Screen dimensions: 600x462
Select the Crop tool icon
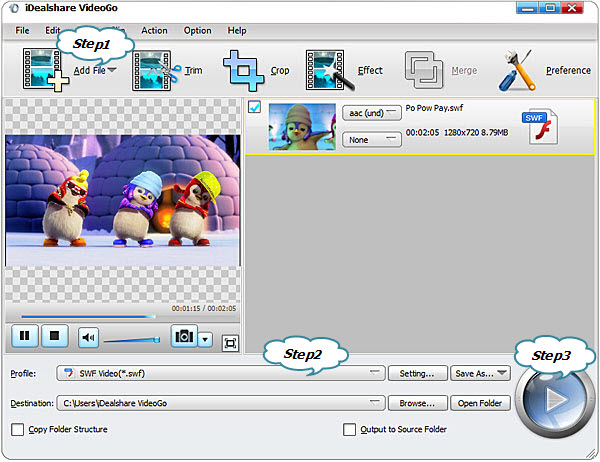pyautogui.click(x=244, y=71)
